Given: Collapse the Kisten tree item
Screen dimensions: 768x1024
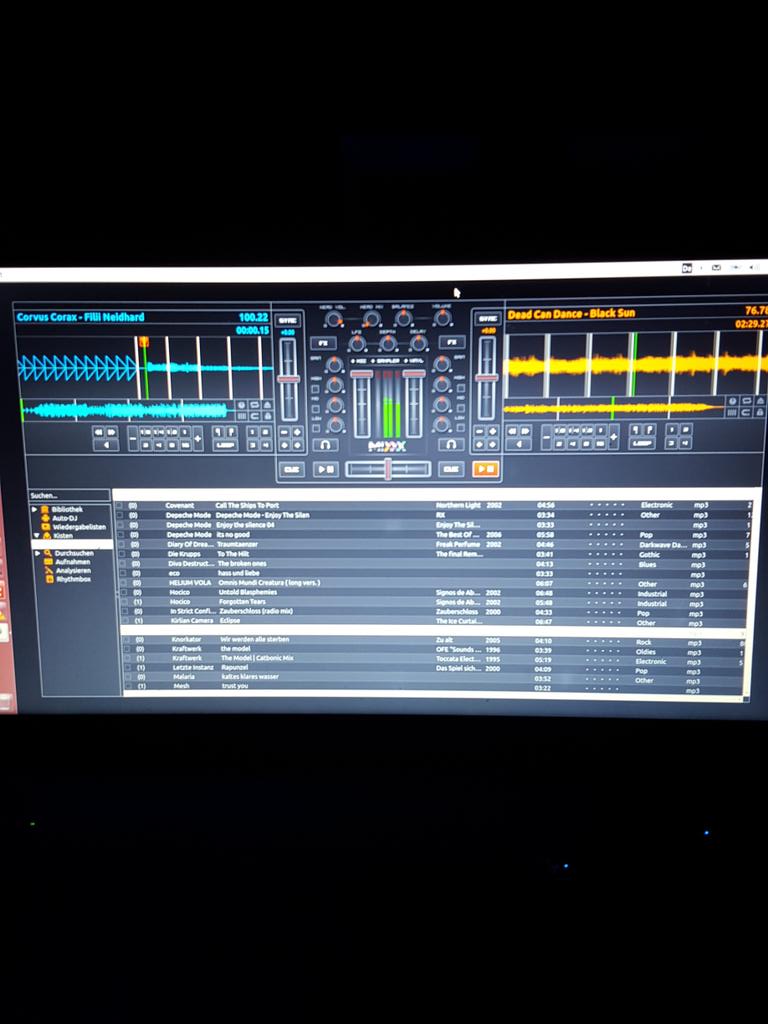Looking at the screenshot, I should click(x=37, y=535).
